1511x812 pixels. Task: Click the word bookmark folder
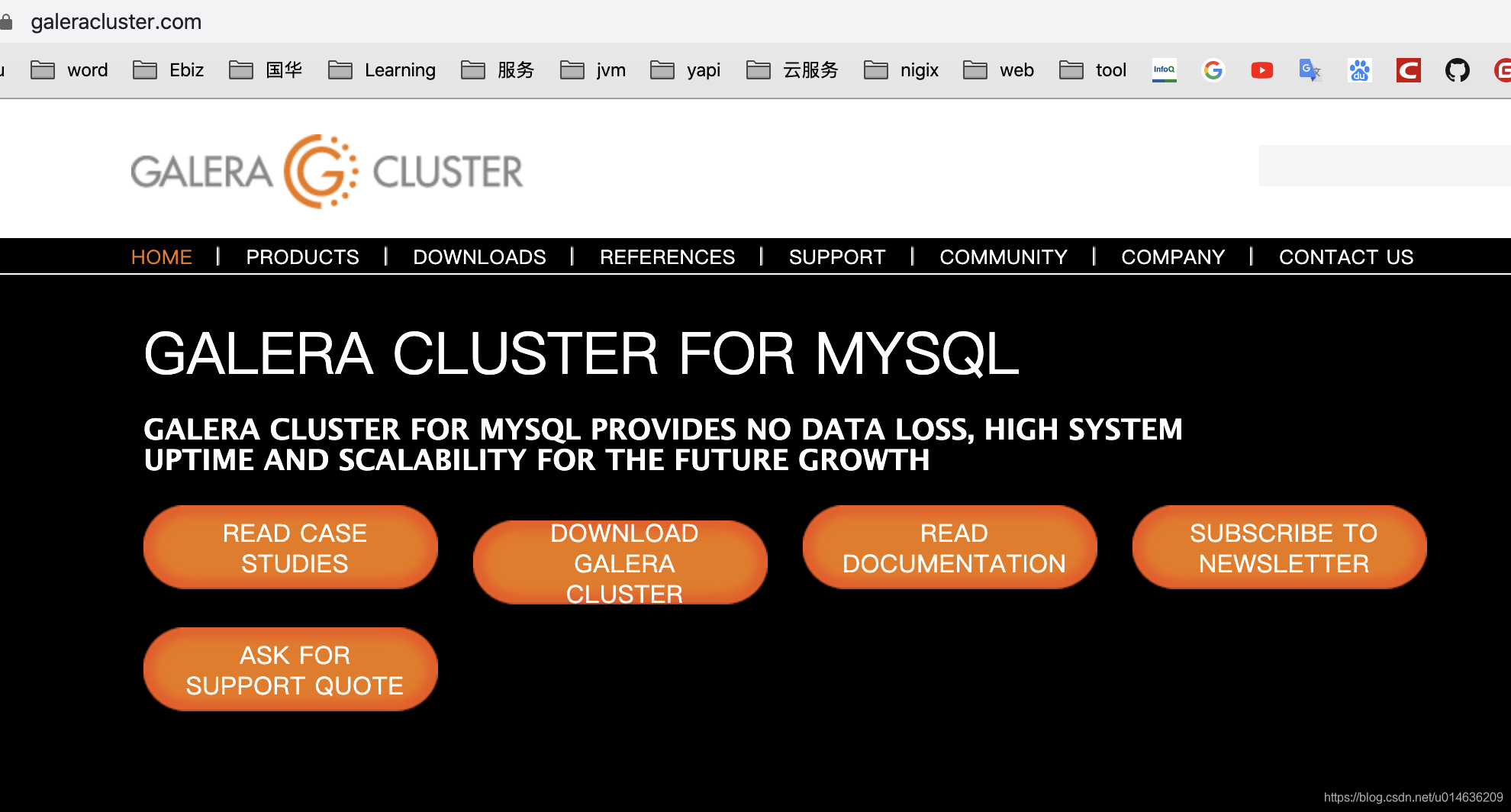point(69,70)
